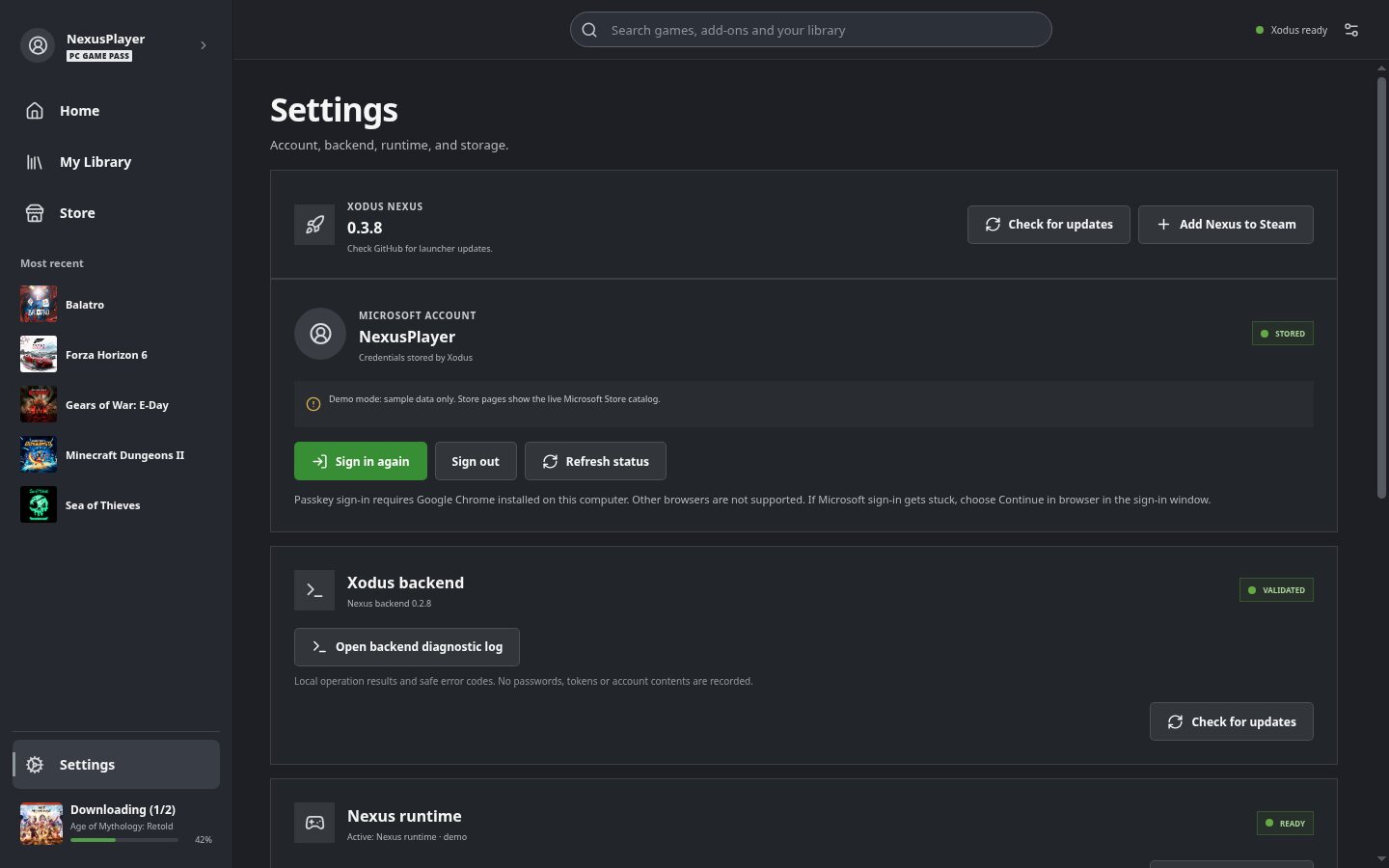Click the demo mode warning icon
The height and width of the screenshot is (868, 1389).
click(x=313, y=404)
